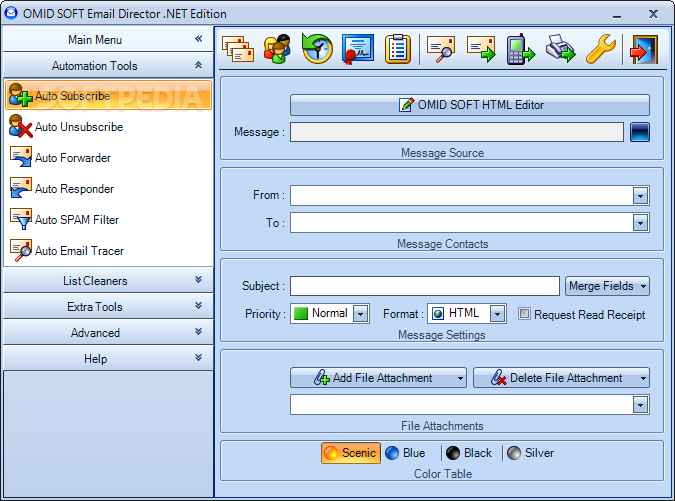Open the file attachments list dropdown
This screenshot has height=501, width=675.
[x=641, y=405]
